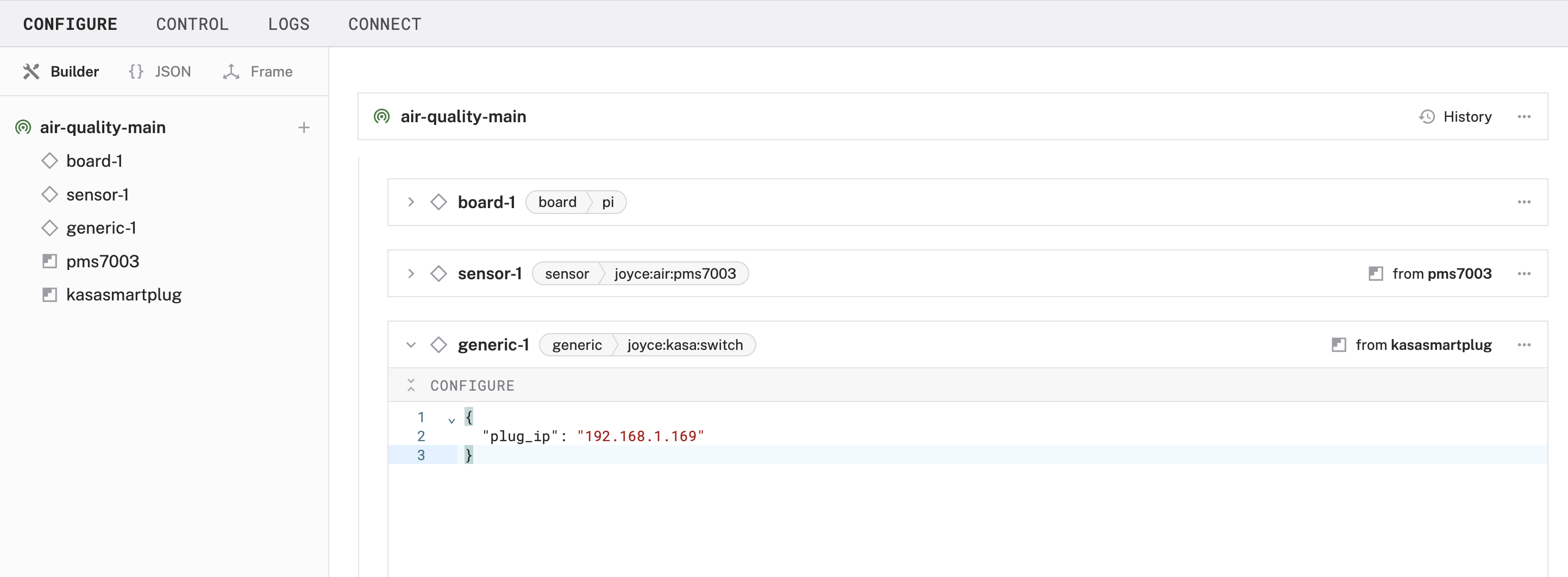Click the "192.168.1.169" value in the editor
The height and width of the screenshot is (577, 1568).
coord(641,436)
